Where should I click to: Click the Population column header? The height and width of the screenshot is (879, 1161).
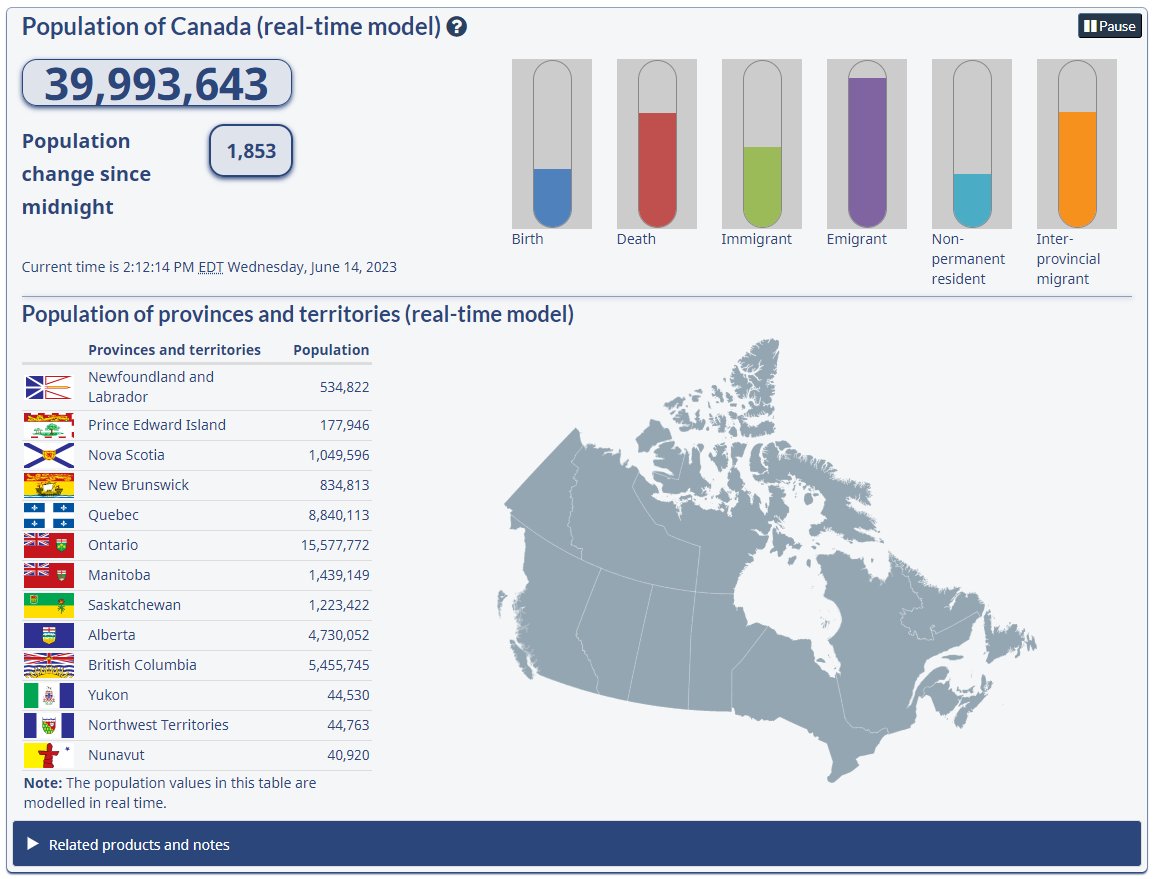(330, 350)
